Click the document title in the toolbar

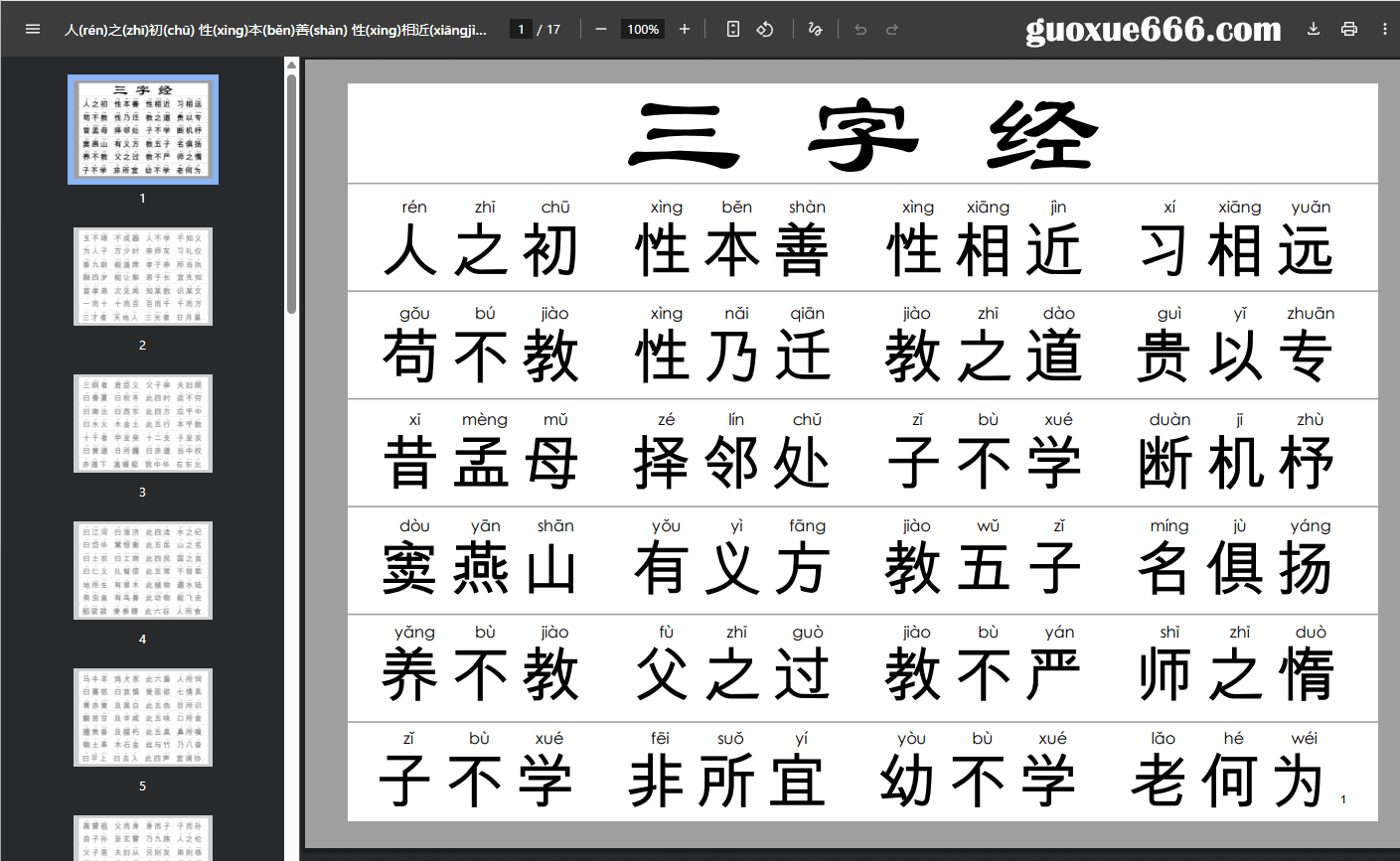click(x=276, y=30)
